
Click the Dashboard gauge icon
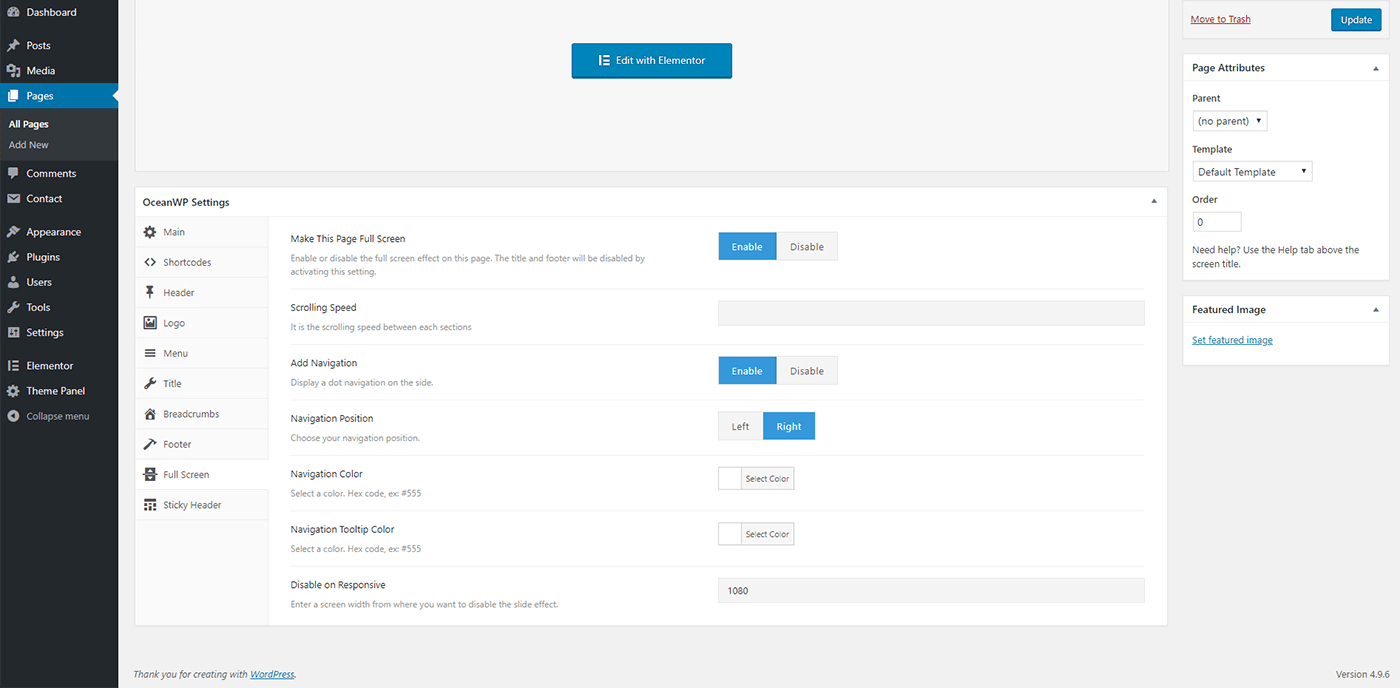pos(13,12)
